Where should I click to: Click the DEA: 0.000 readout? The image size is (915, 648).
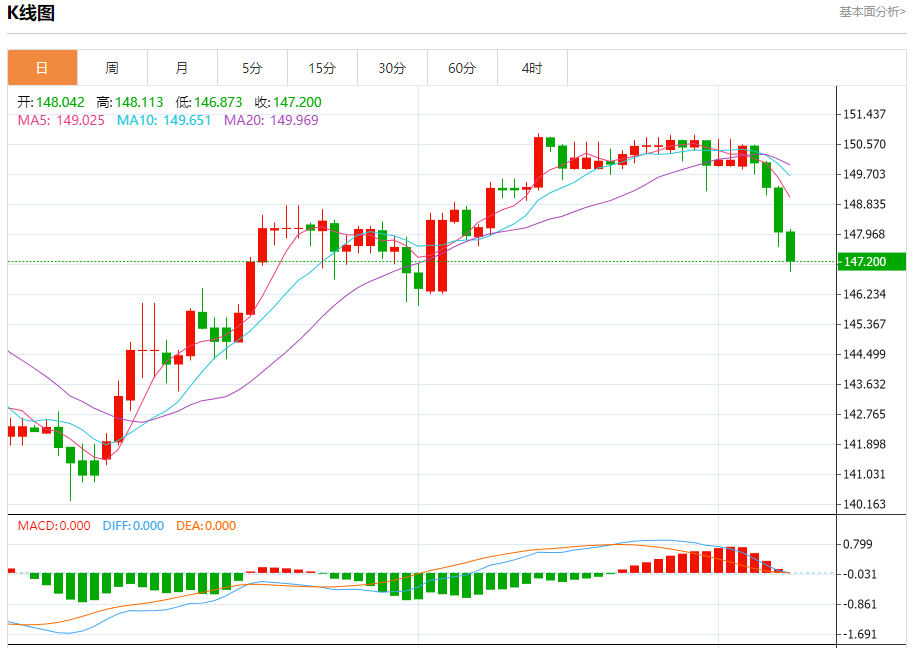[x=206, y=526]
